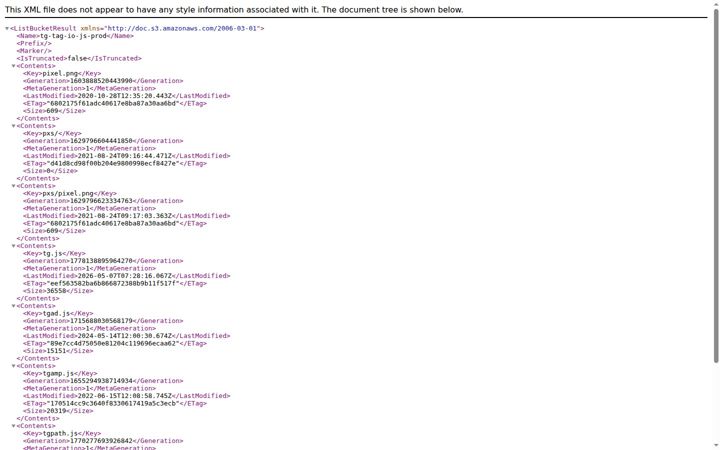Click the Key tgamp.js row
Viewport: 720px width, 450px height.
coord(60,373)
